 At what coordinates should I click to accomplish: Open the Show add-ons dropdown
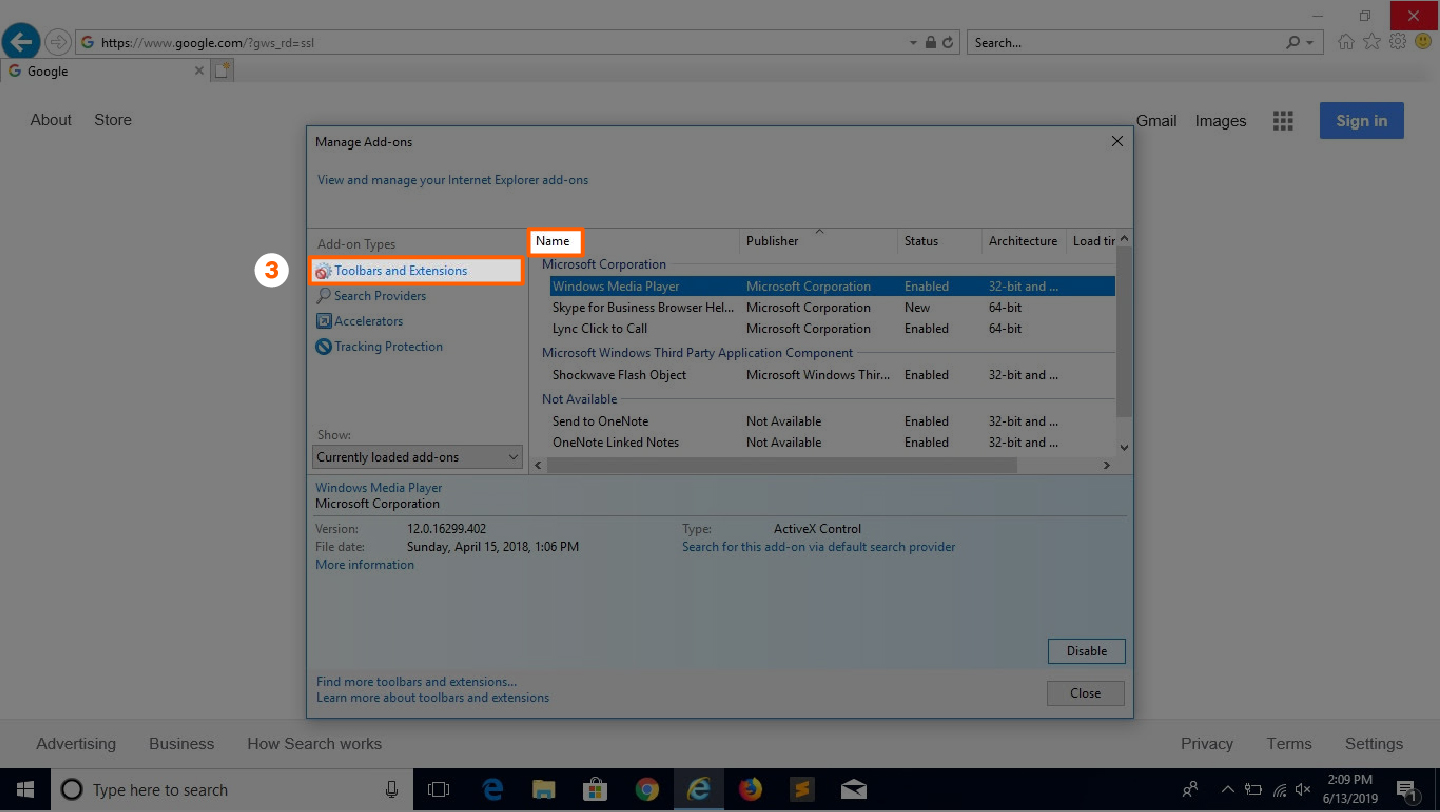[418, 457]
